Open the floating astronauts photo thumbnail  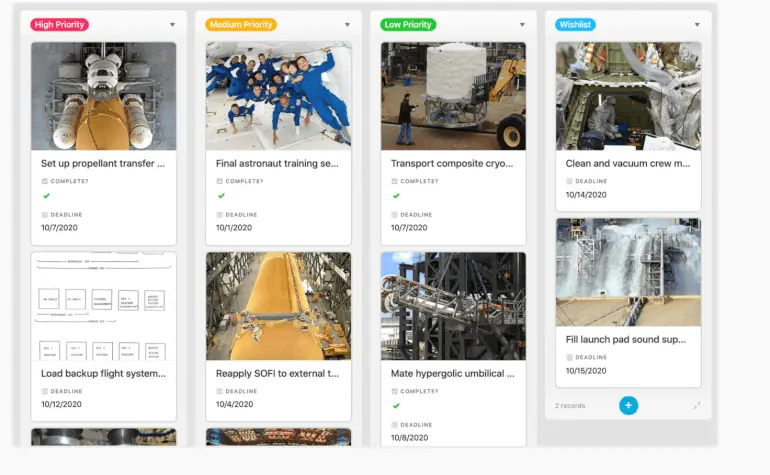pos(278,96)
